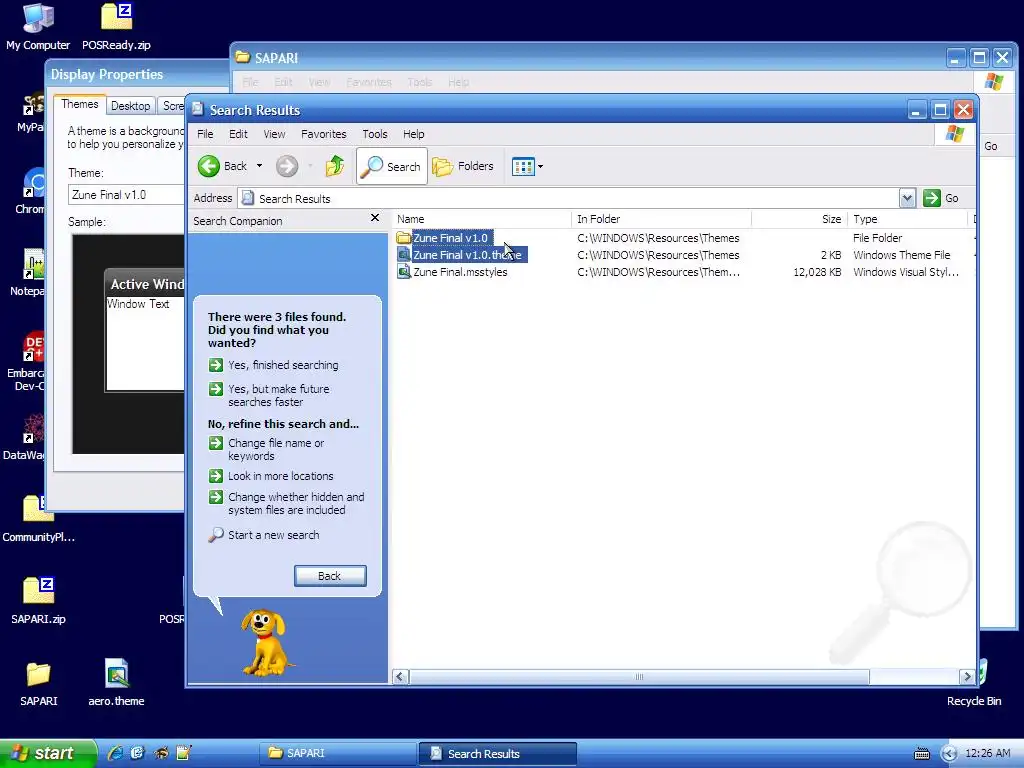Sort results by In Folder column
The image size is (1024, 768).
(x=662, y=219)
